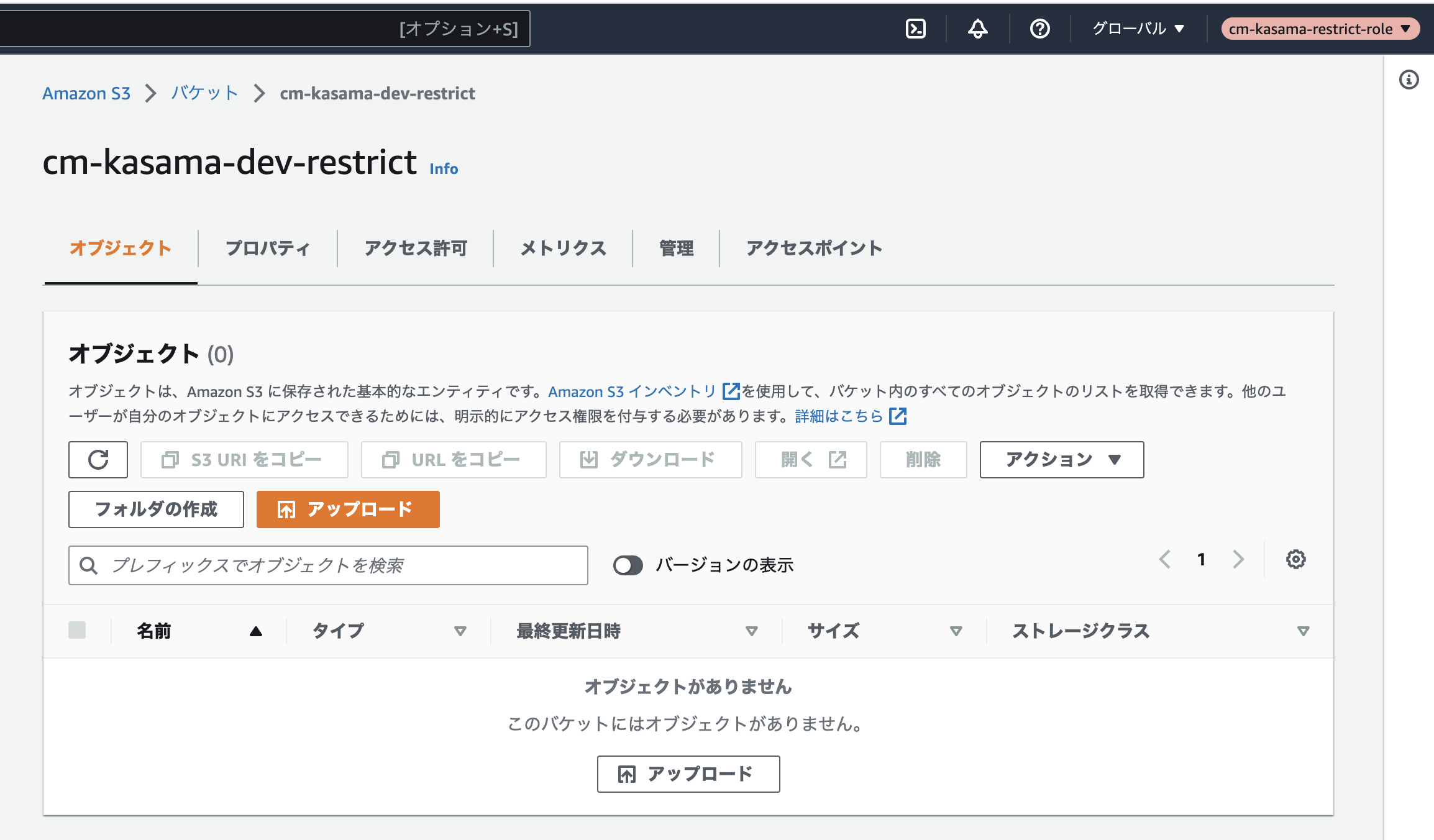Switch to the プロパティ tab
Image resolution: width=1434 pixels, height=840 pixels.
coord(268,248)
